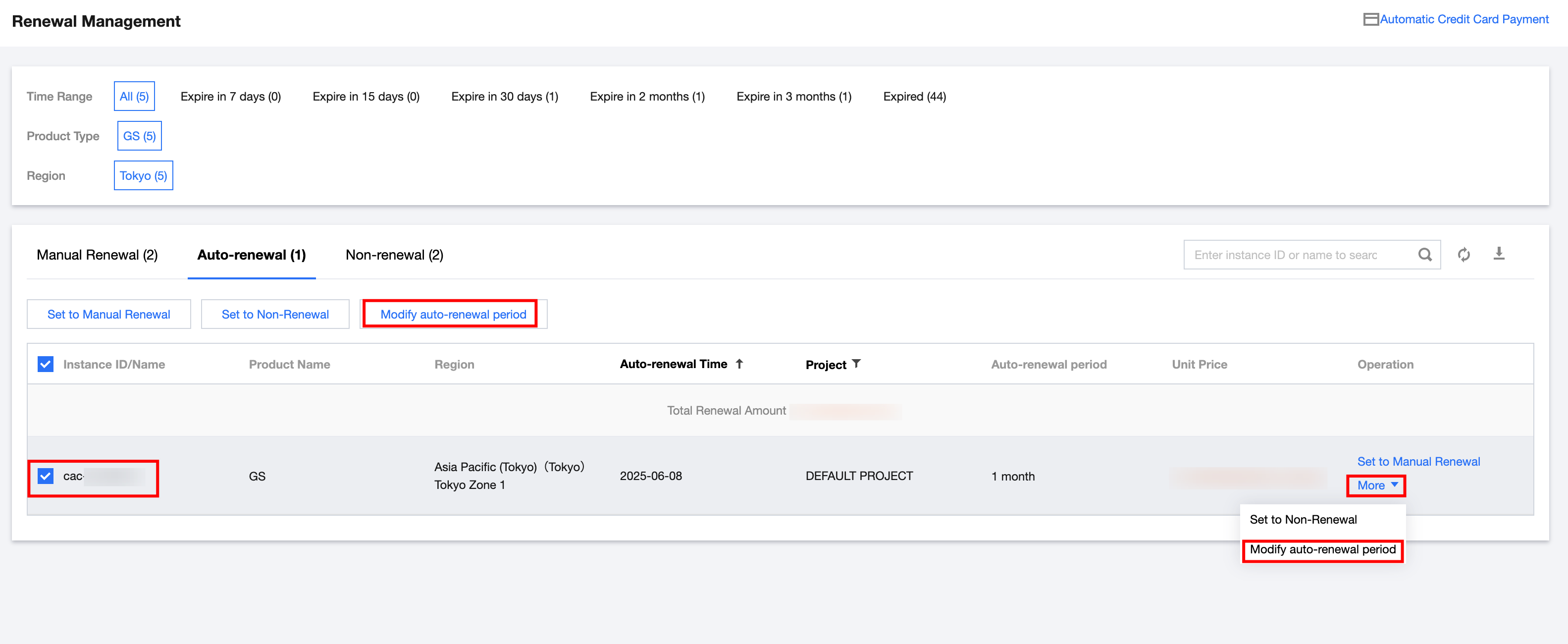This screenshot has width=1568, height=644.
Task: Choose Modify auto-renewal period in dropdown menu
Action: coord(1322,549)
